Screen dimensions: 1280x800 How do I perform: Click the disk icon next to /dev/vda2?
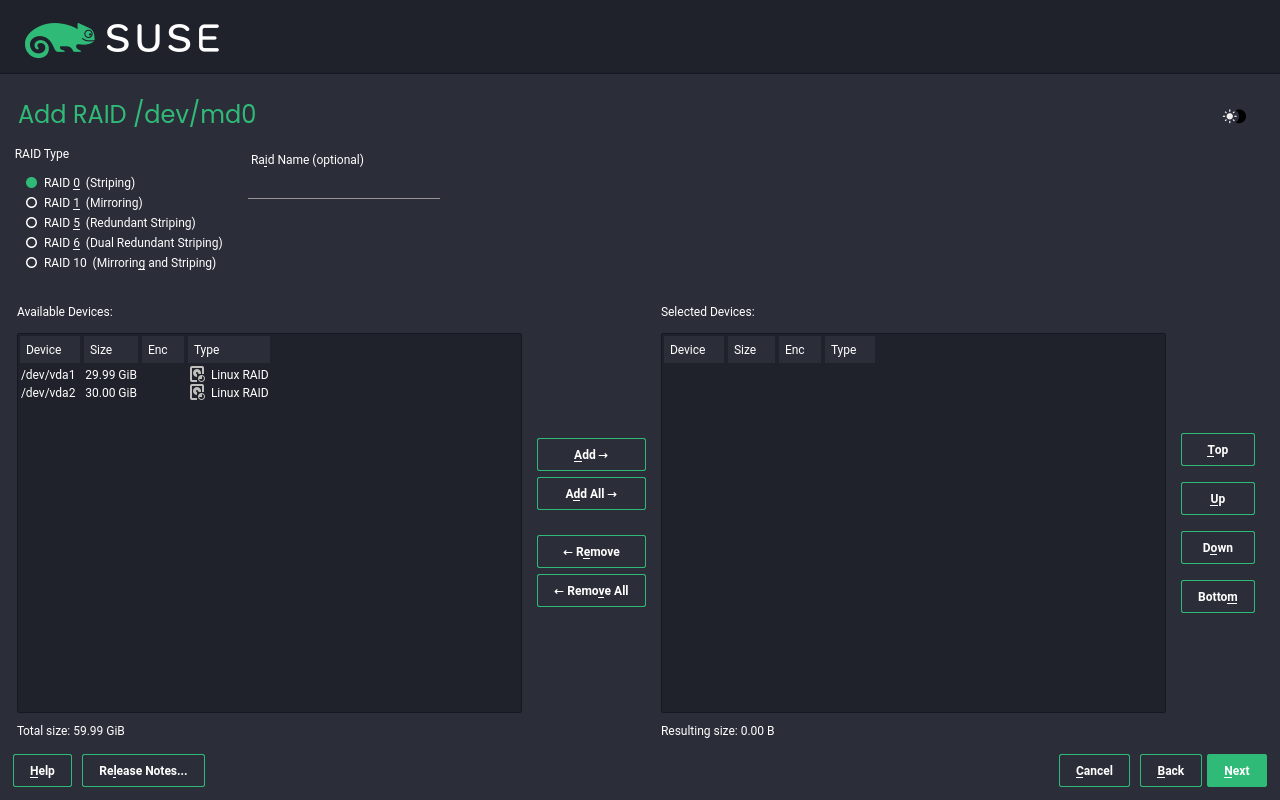pyautogui.click(x=198, y=393)
